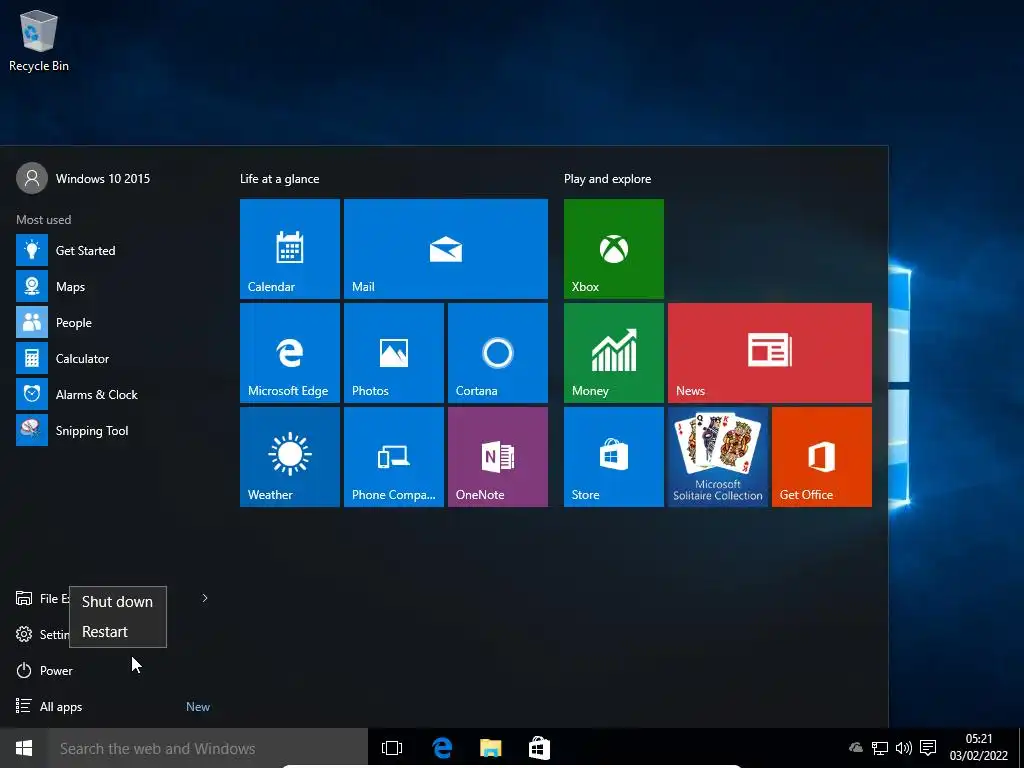Open the Store tile

pos(614,456)
